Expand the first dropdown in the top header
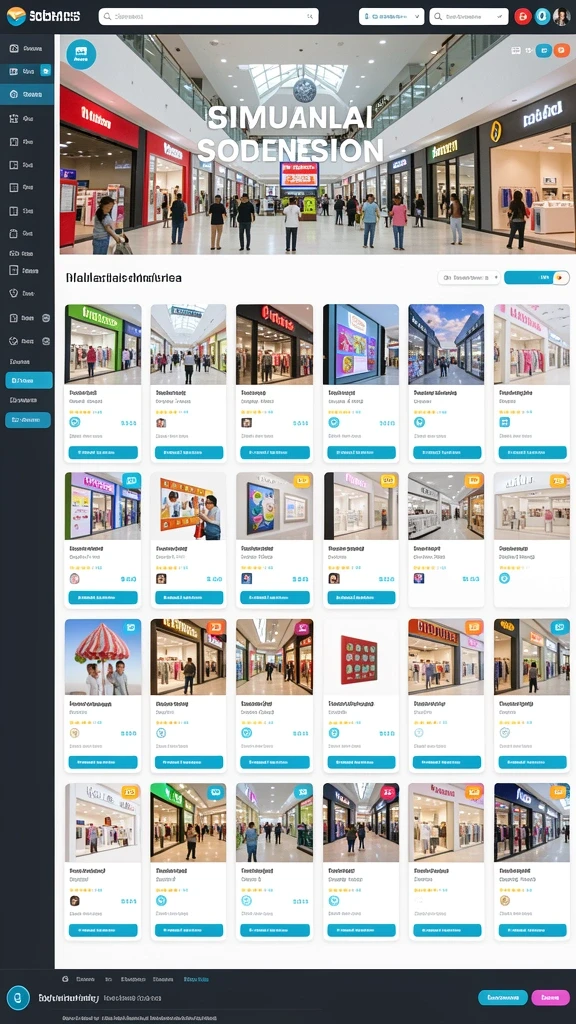Image resolution: width=576 pixels, height=1024 pixels. [x=391, y=16]
